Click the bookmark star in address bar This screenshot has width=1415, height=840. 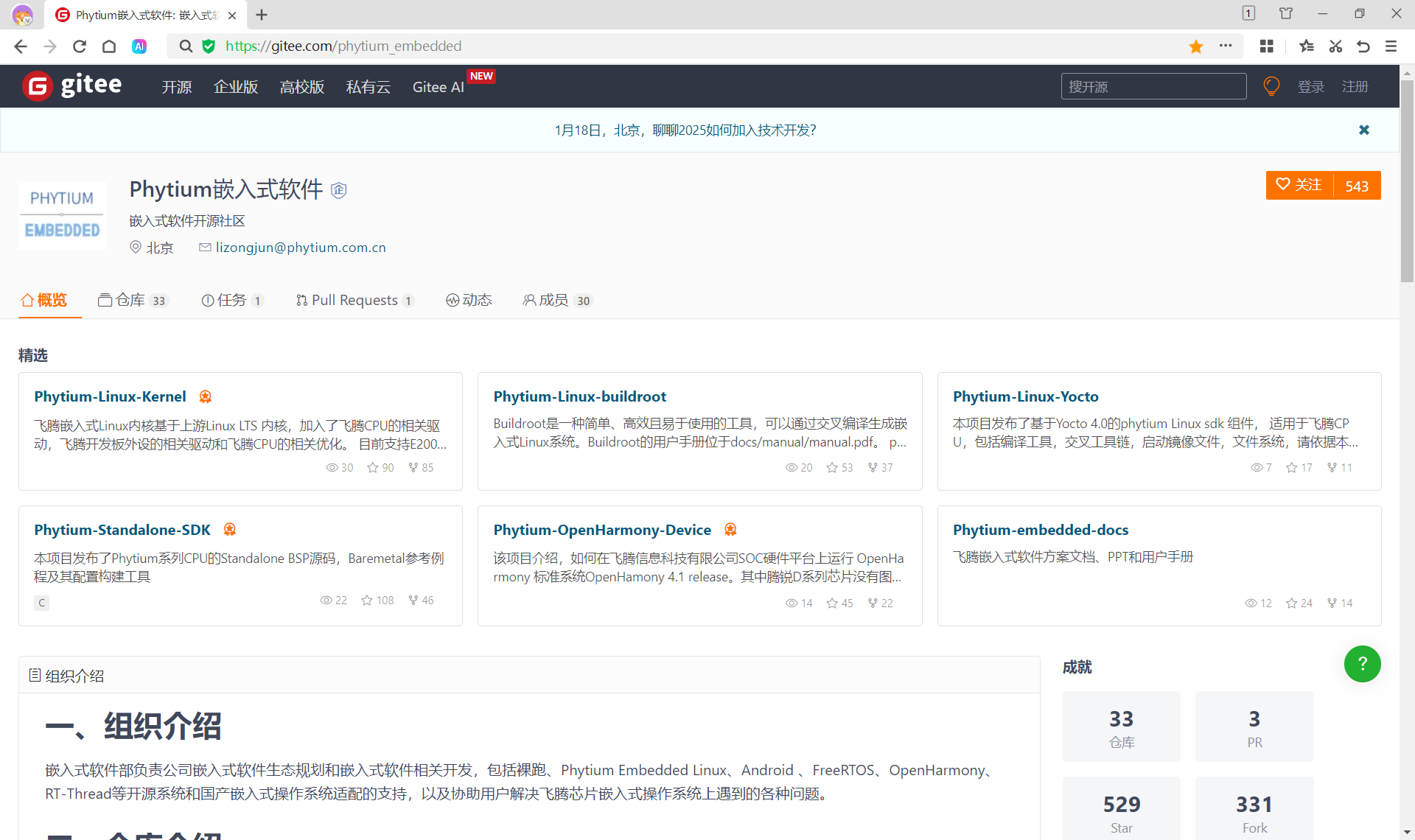click(1195, 46)
